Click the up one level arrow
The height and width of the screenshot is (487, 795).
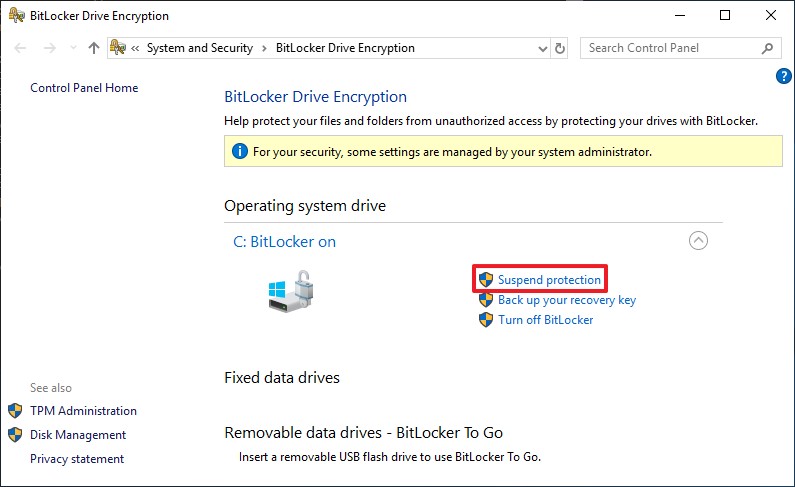click(x=94, y=48)
